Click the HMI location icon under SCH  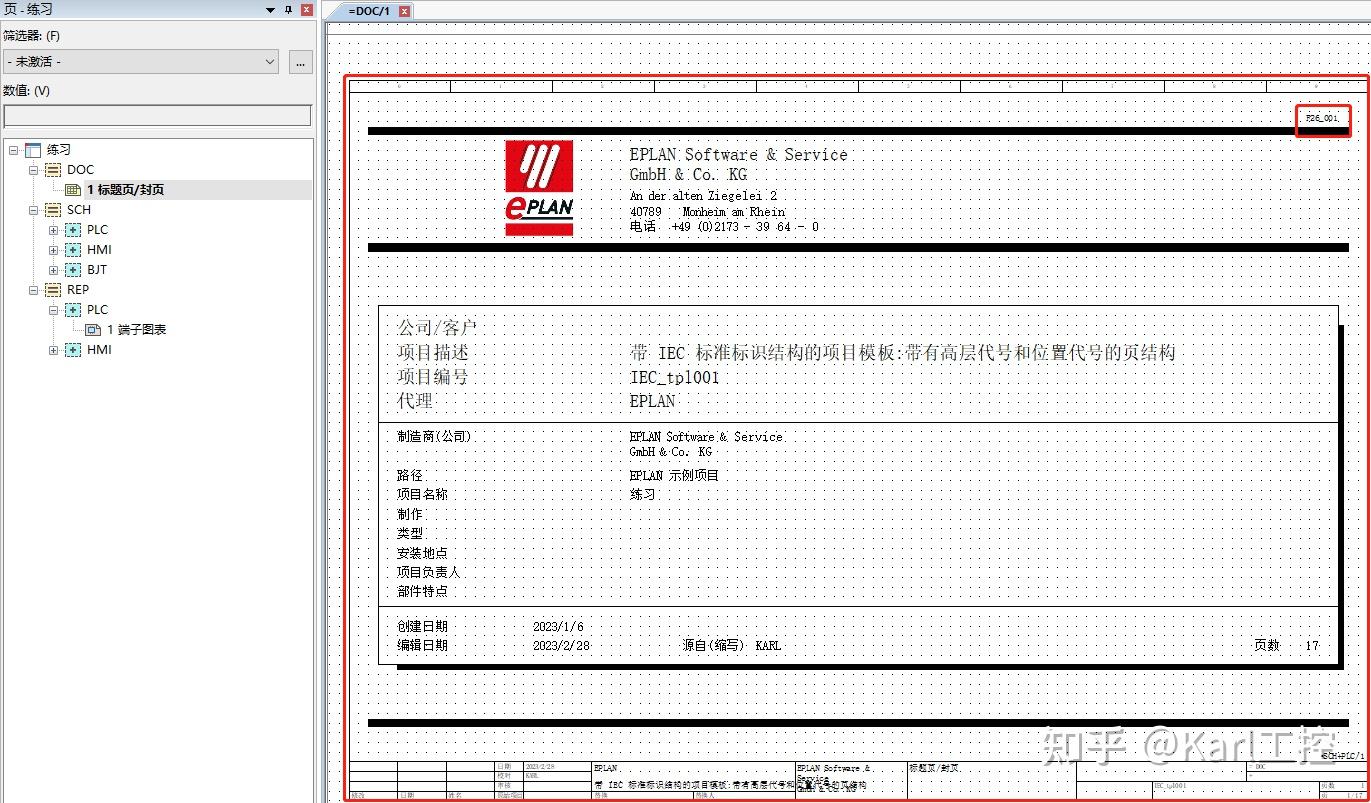(73, 250)
